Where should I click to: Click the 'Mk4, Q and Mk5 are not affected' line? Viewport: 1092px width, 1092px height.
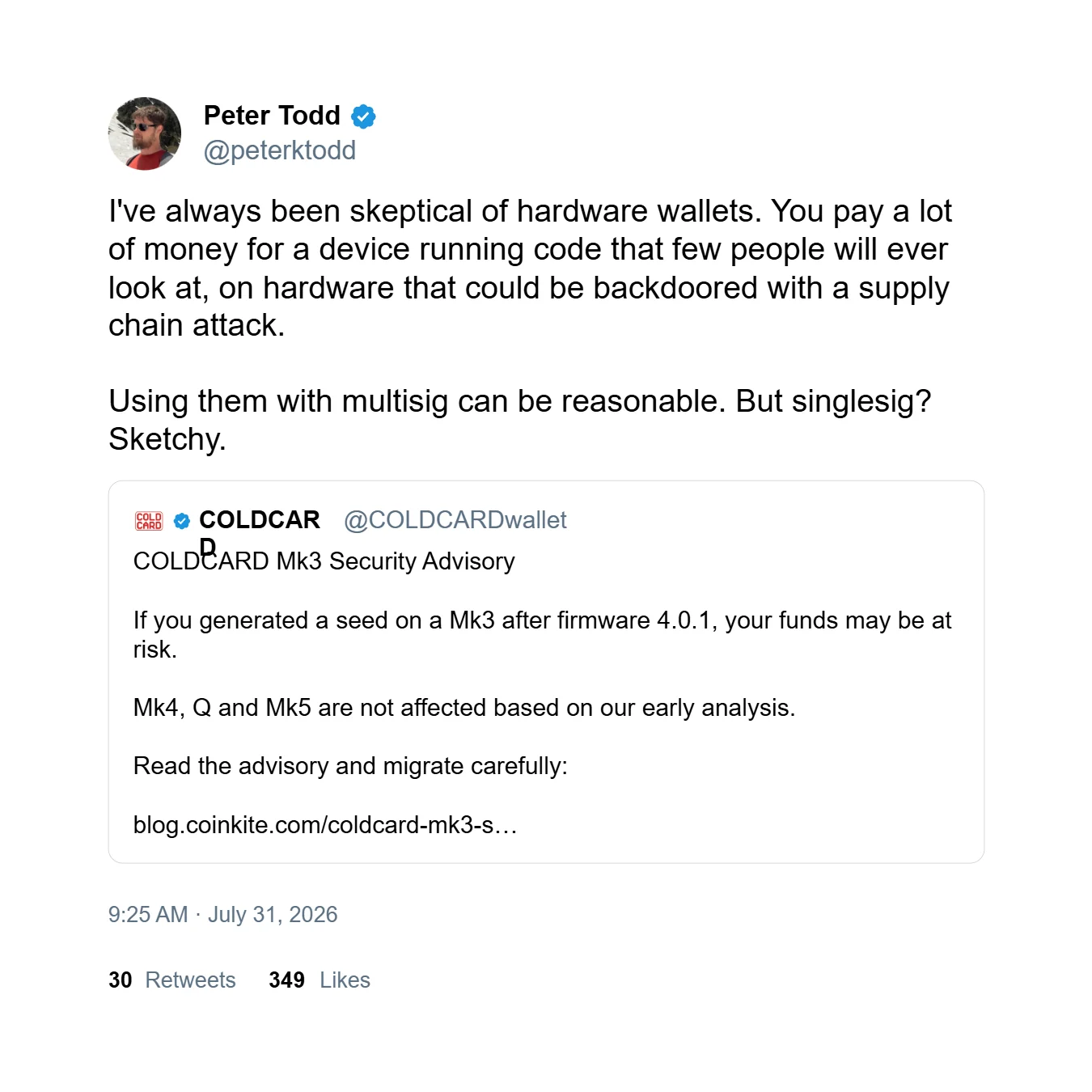point(464,708)
